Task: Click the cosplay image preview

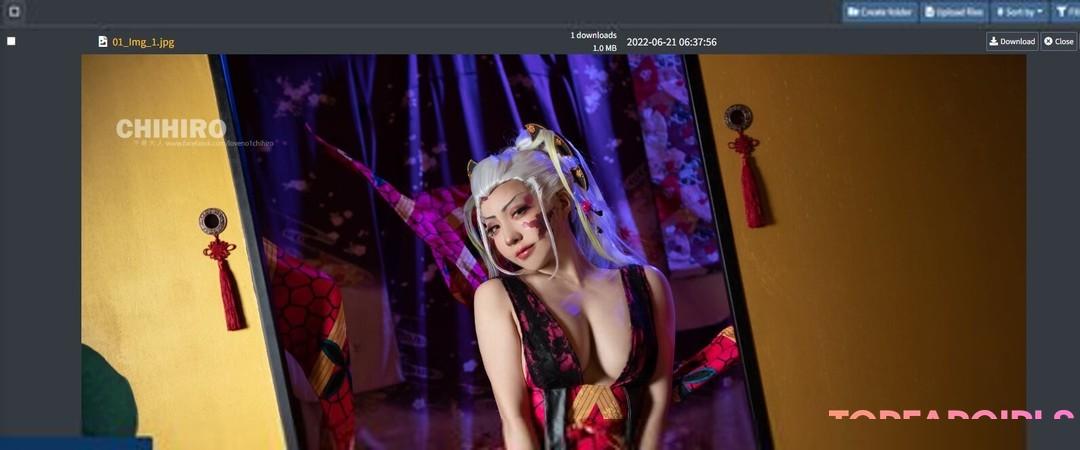Action: point(553,250)
